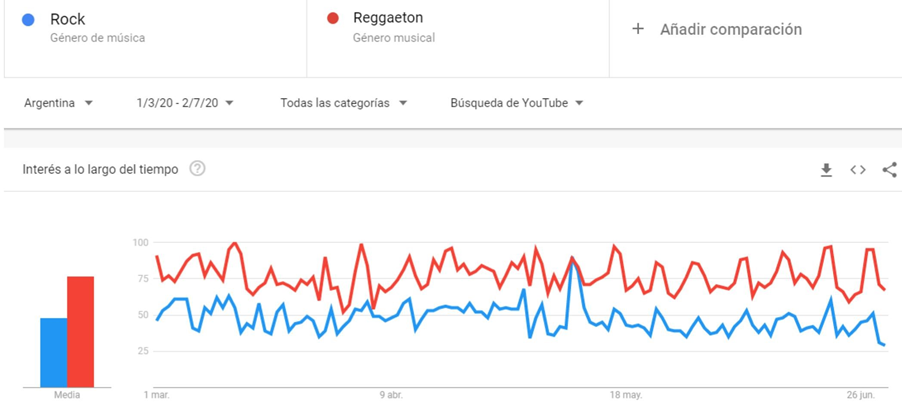The width and height of the screenshot is (902, 417).
Task: Expand the 1/3/20 - 2/7/20 date range dropdown
Action: point(185,103)
